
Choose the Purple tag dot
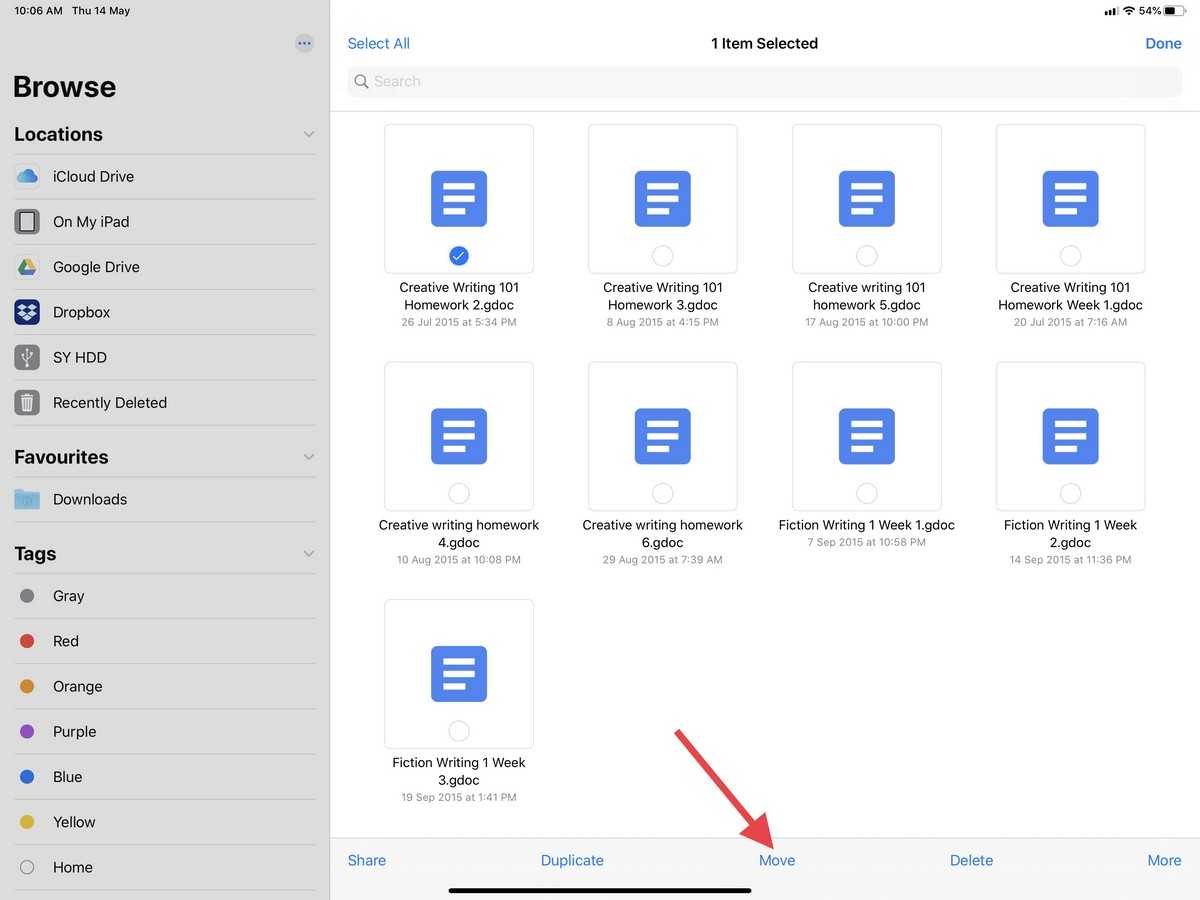(x=27, y=732)
